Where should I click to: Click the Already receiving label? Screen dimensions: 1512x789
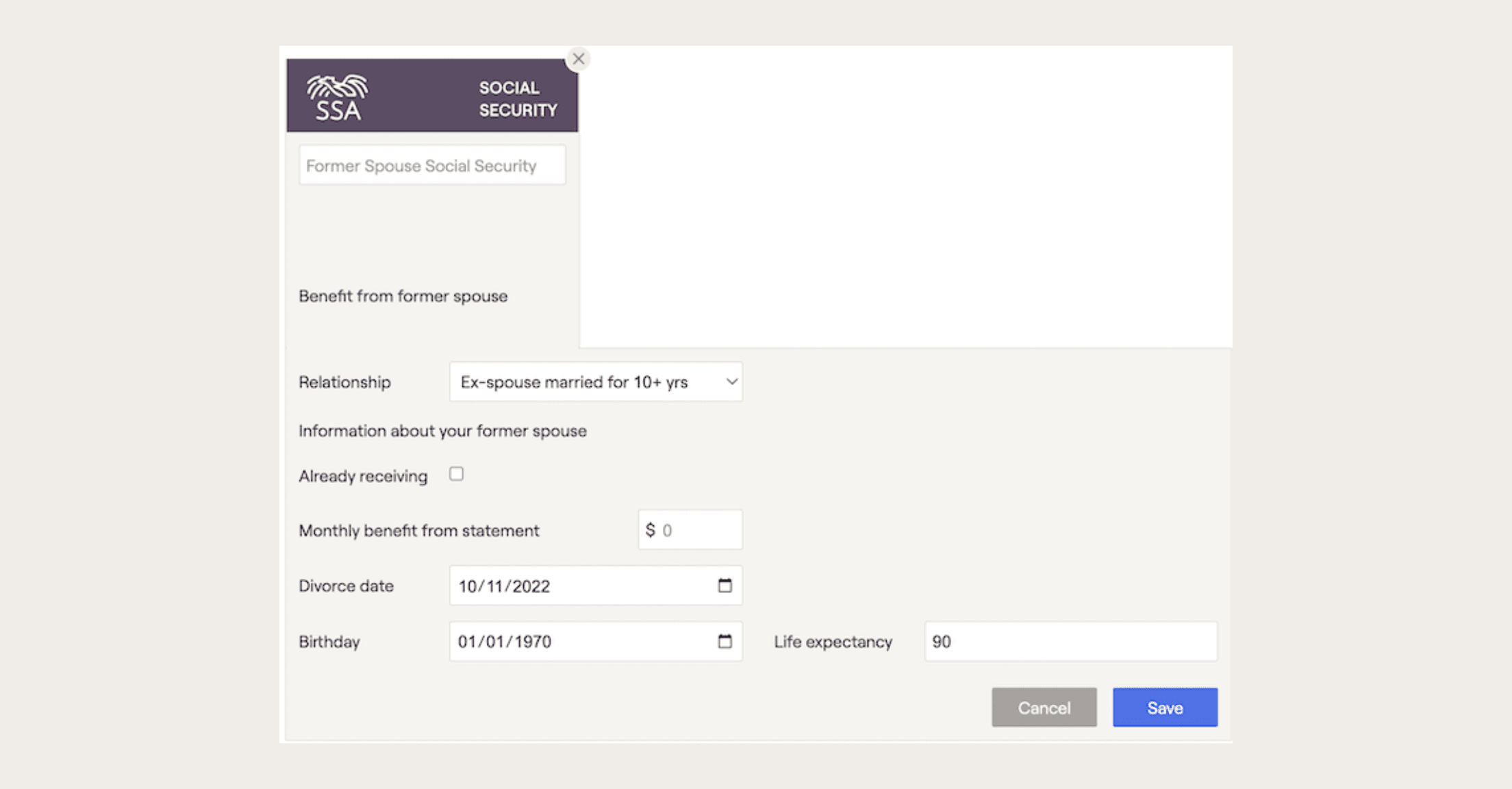click(363, 476)
